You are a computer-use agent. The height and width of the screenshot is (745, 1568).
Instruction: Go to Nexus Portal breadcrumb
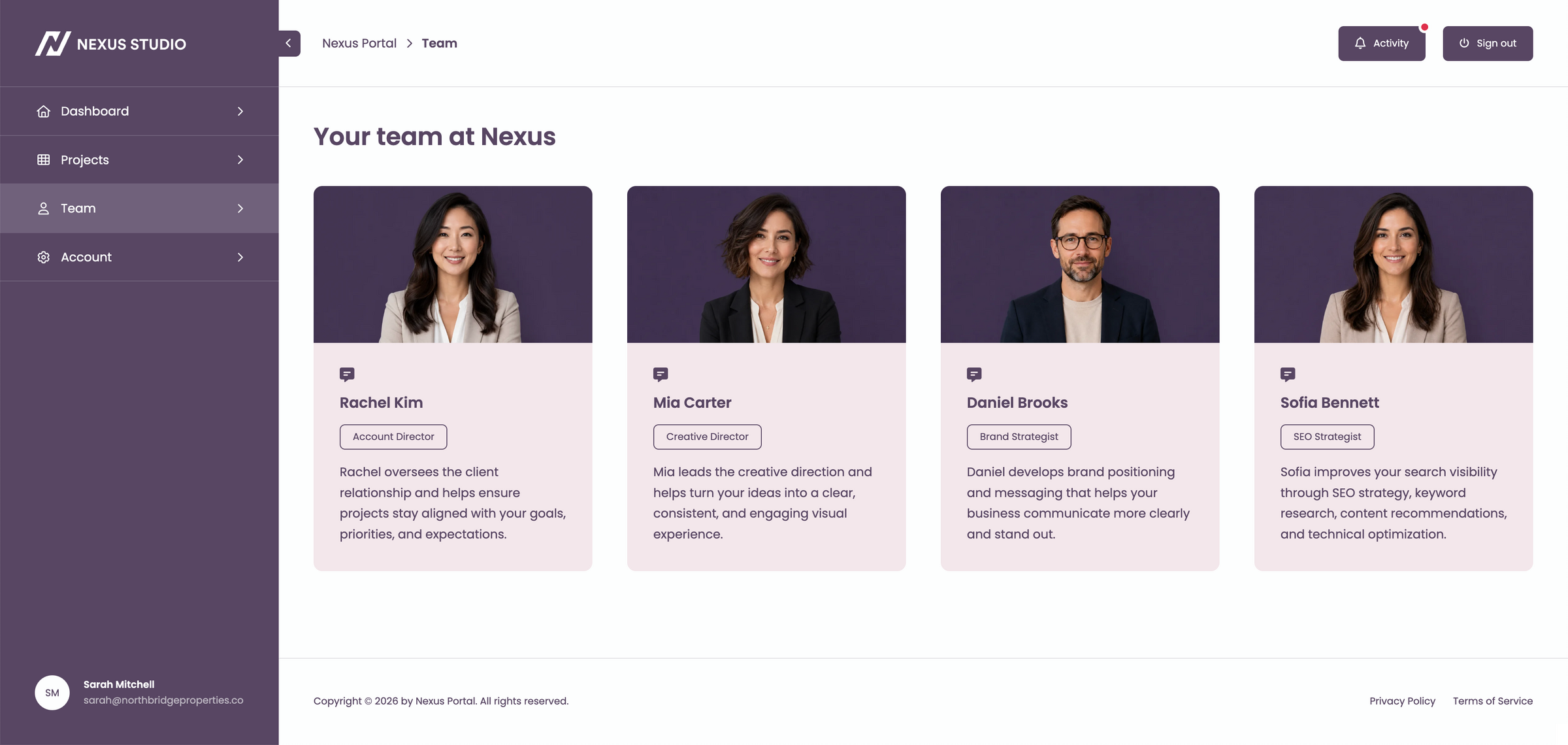[x=359, y=43]
